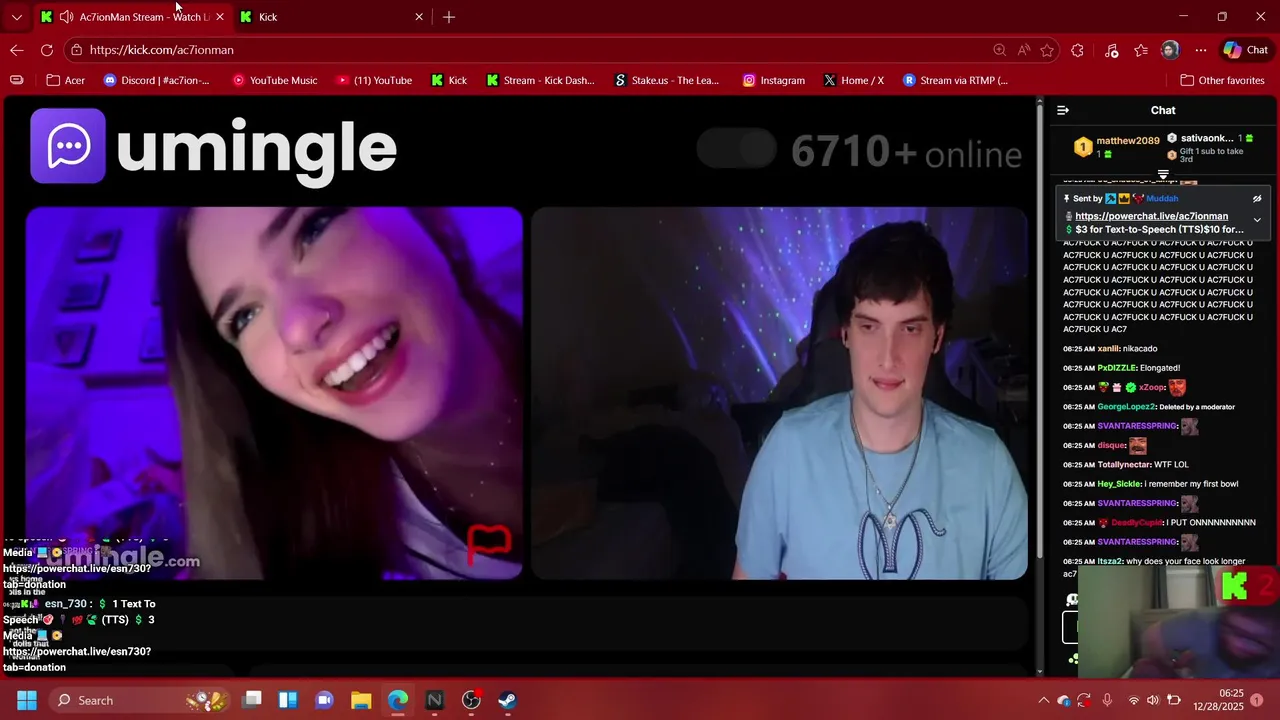
Task: Close the second Kick tab
Action: 419,17
